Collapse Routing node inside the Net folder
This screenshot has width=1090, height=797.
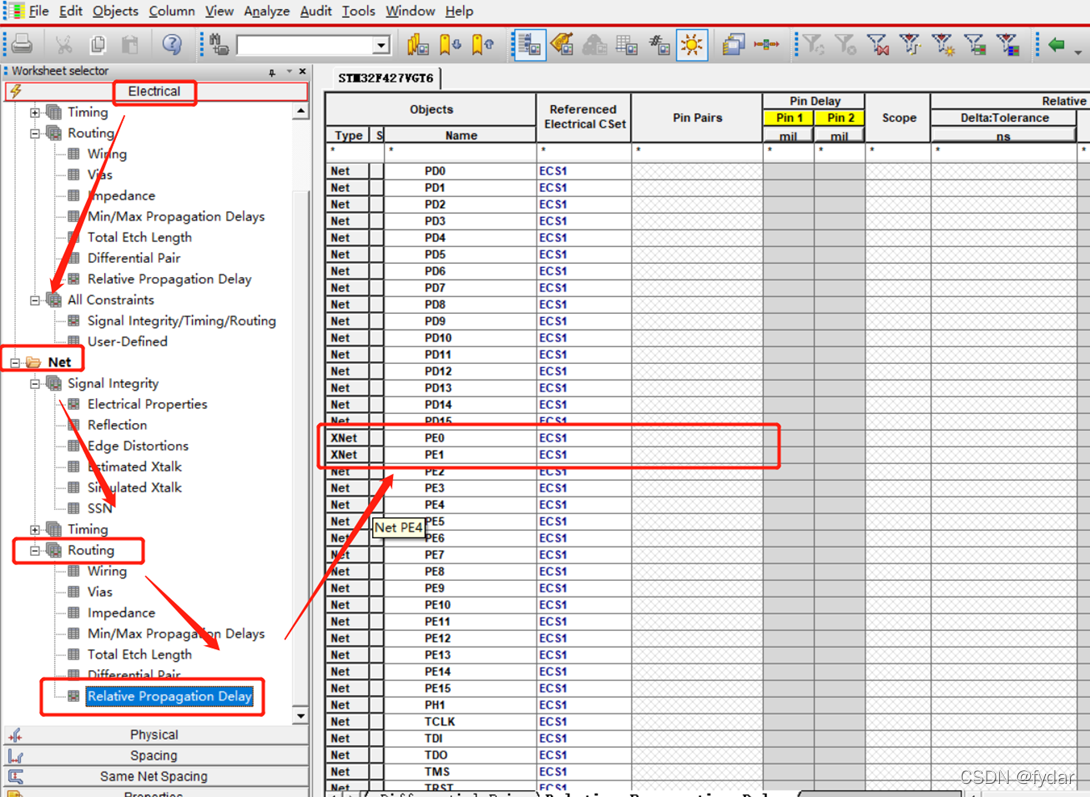(x=35, y=550)
